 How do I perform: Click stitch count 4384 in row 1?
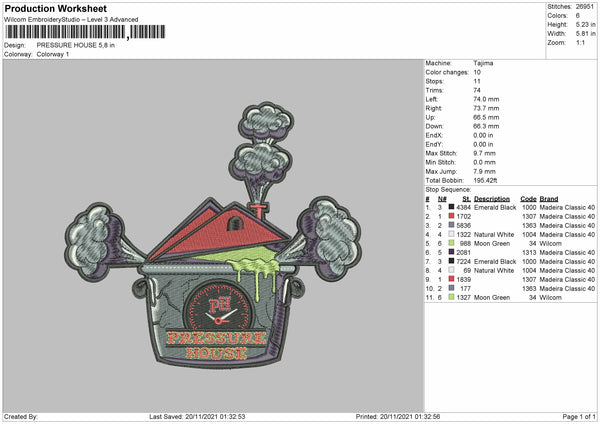coord(463,207)
